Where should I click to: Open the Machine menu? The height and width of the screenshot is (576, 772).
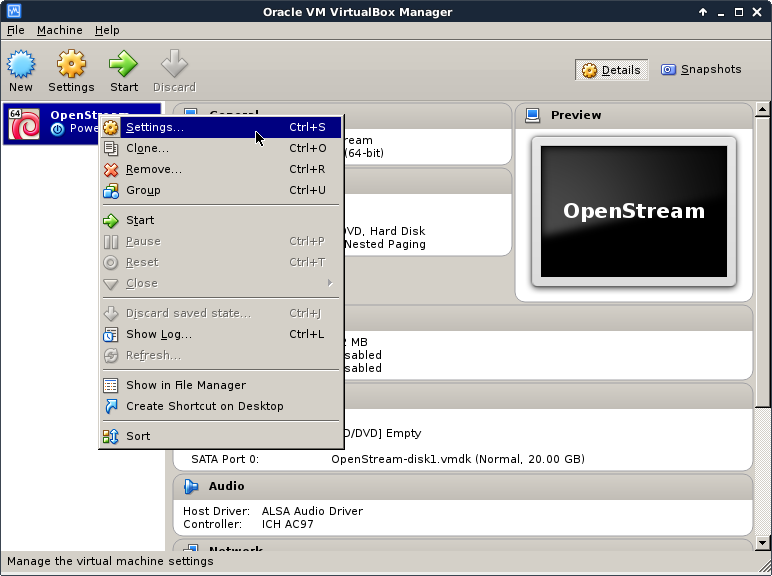click(x=60, y=31)
